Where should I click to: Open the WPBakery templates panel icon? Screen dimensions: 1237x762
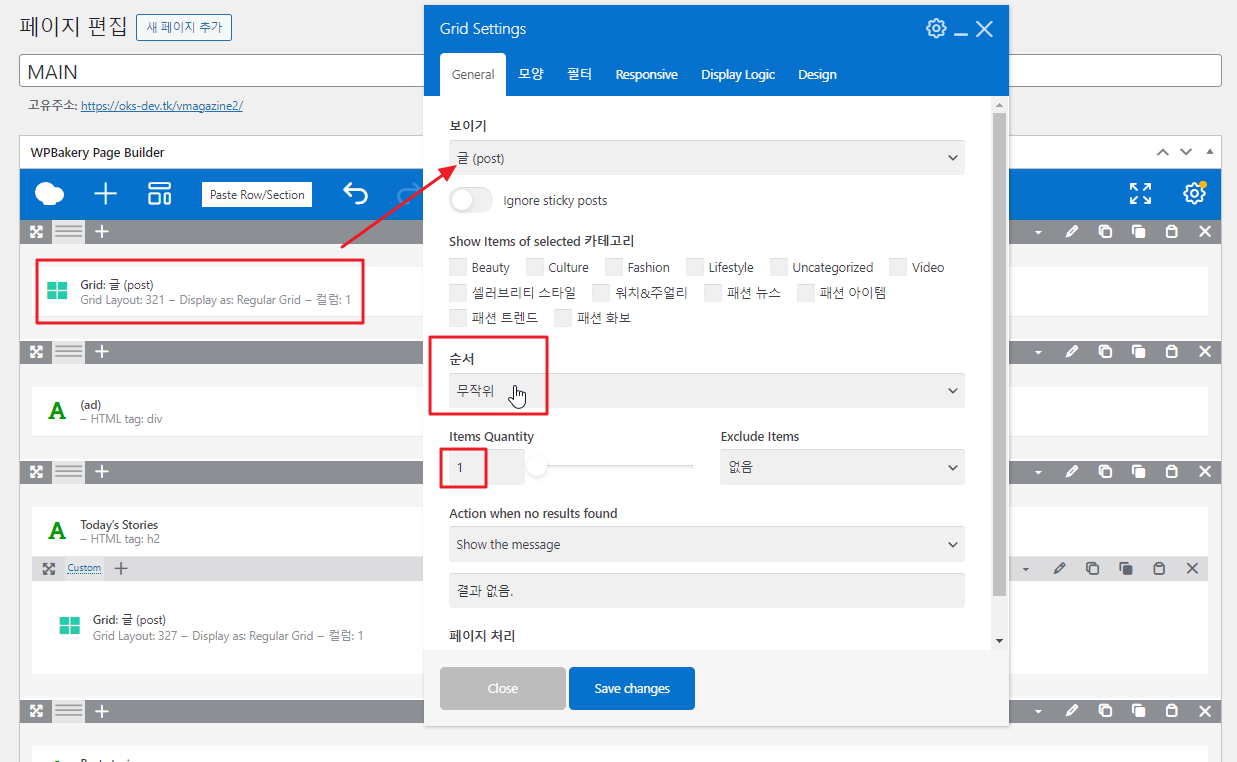coord(160,194)
